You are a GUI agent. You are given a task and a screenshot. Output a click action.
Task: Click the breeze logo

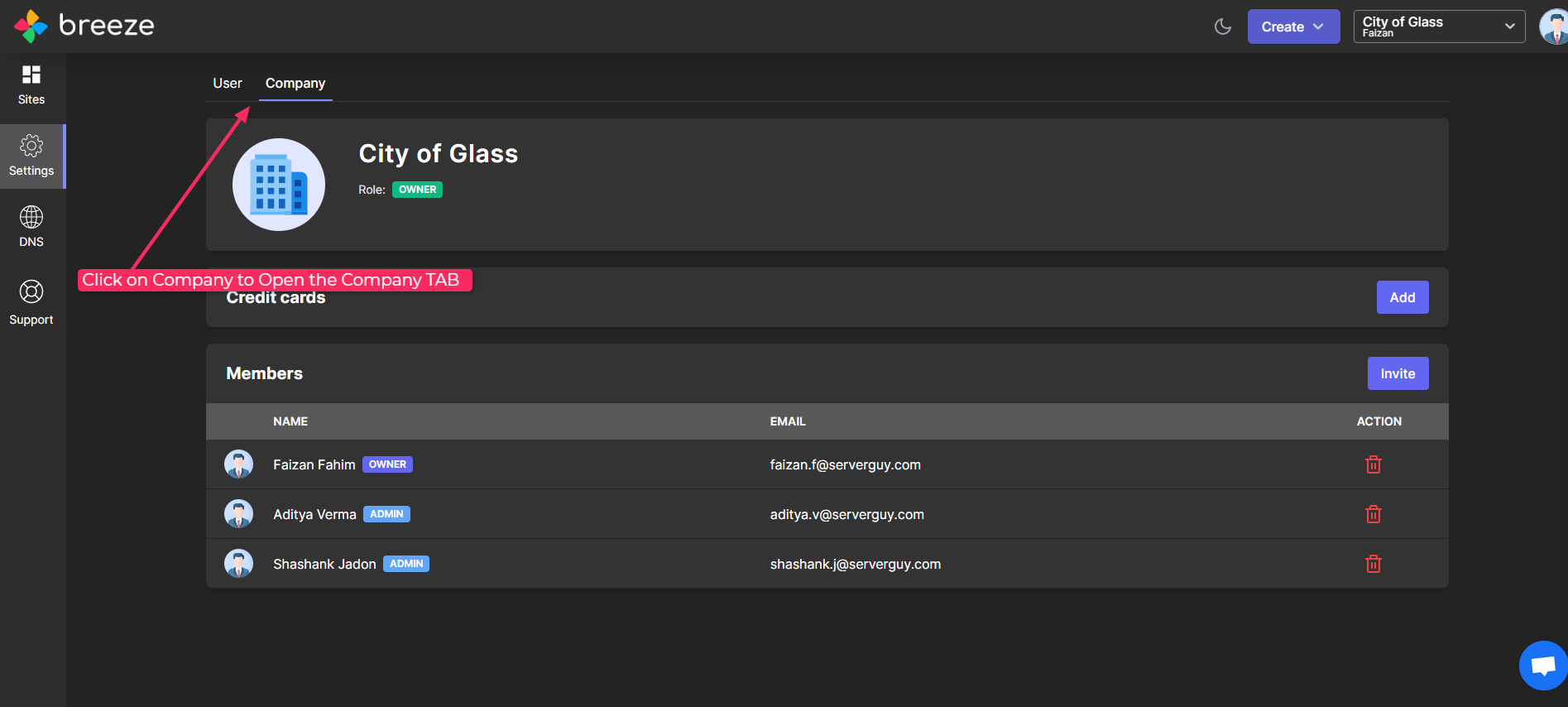tap(84, 26)
